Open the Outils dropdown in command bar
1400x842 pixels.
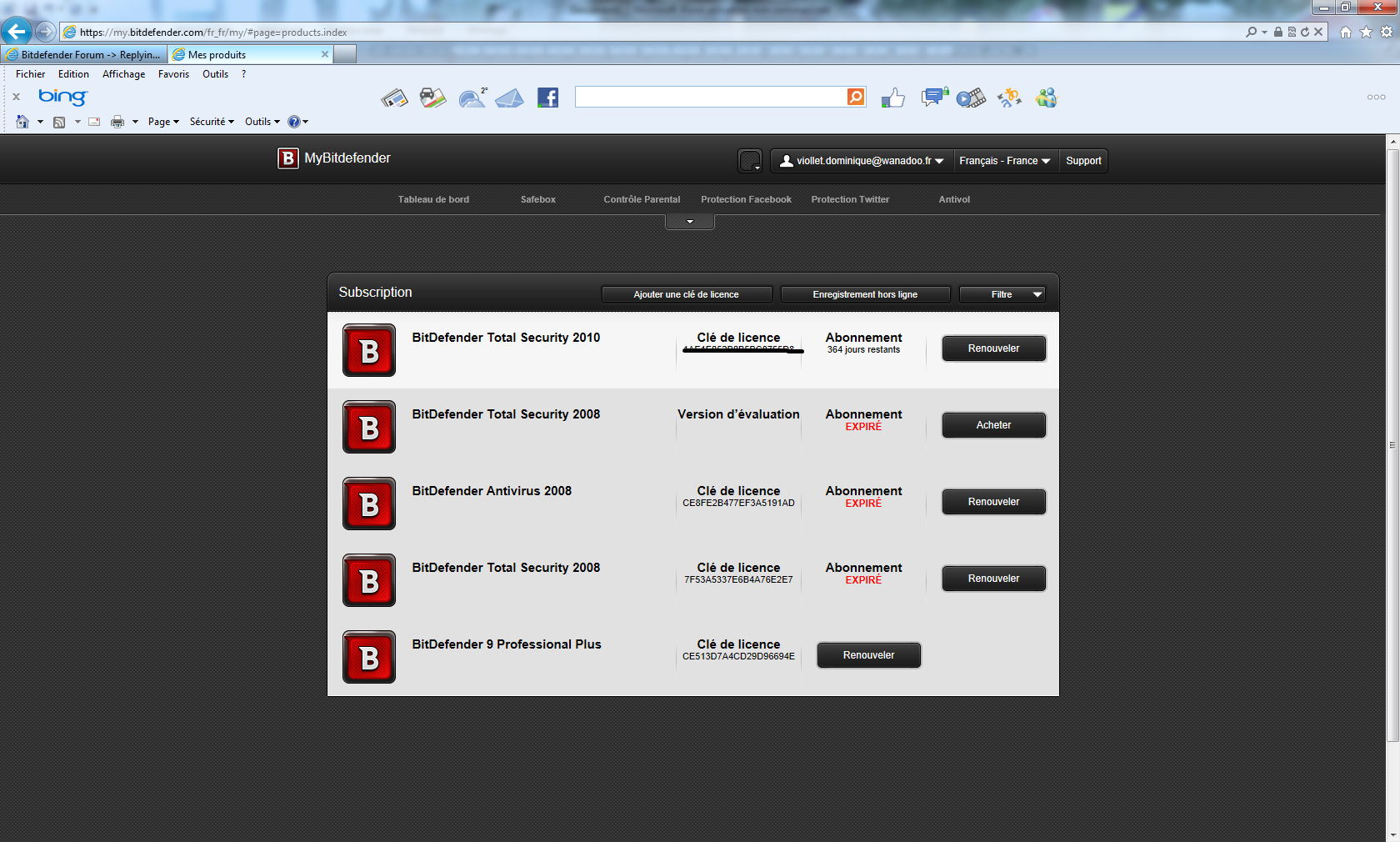click(x=262, y=122)
